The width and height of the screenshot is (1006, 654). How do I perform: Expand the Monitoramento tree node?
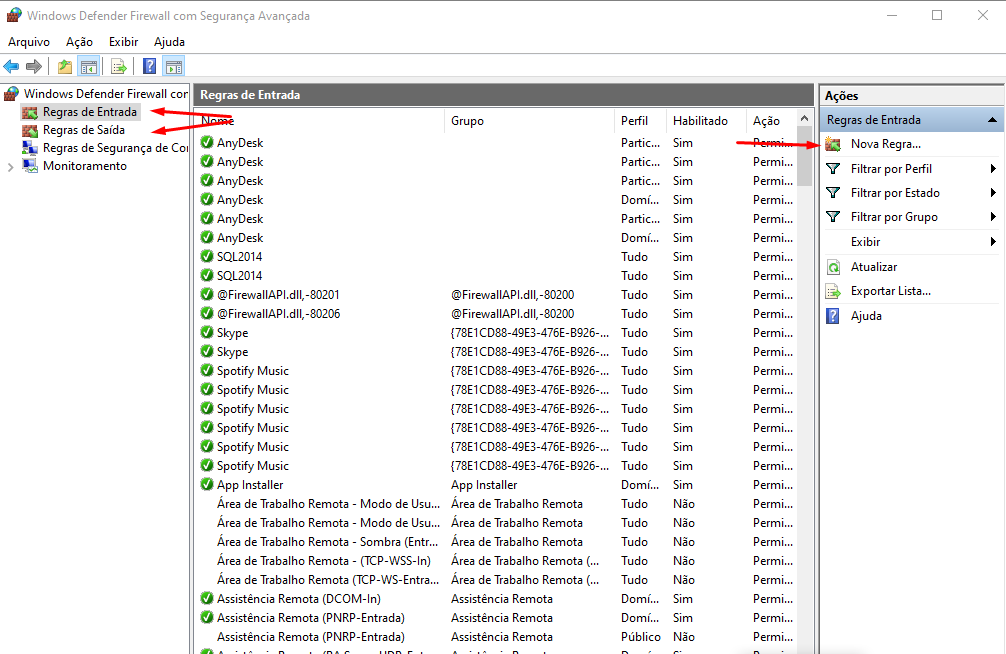[x=10, y=167]
